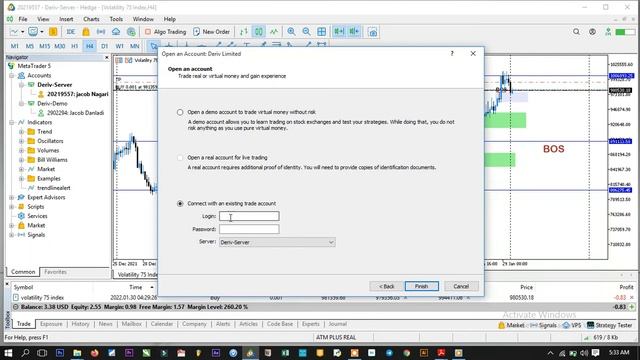The image size is (640, 360).
Task: Select the D1 timeframe
Action: point(104,46)
